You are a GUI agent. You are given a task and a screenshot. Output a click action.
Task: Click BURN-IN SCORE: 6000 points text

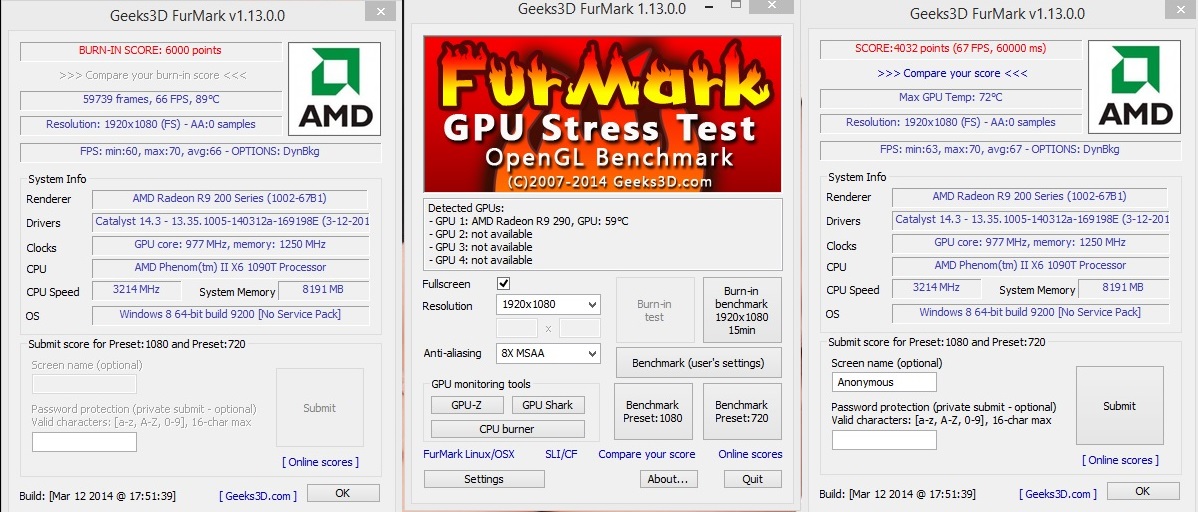[151, 50]
